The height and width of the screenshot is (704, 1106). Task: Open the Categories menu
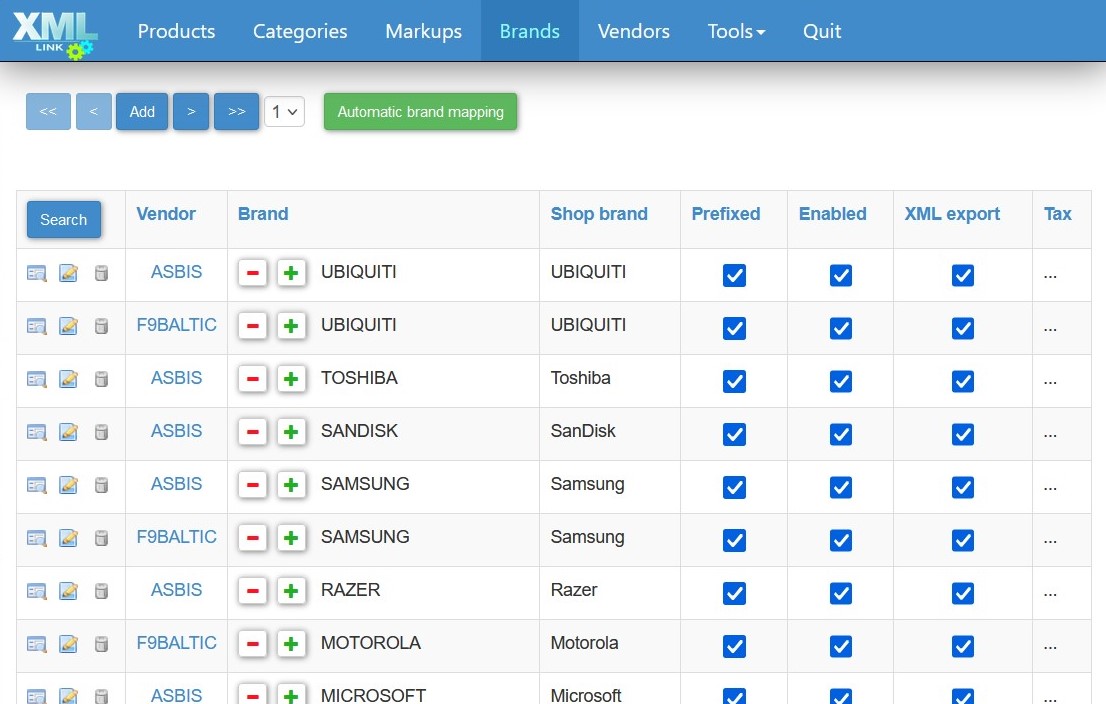coord(300,31)
